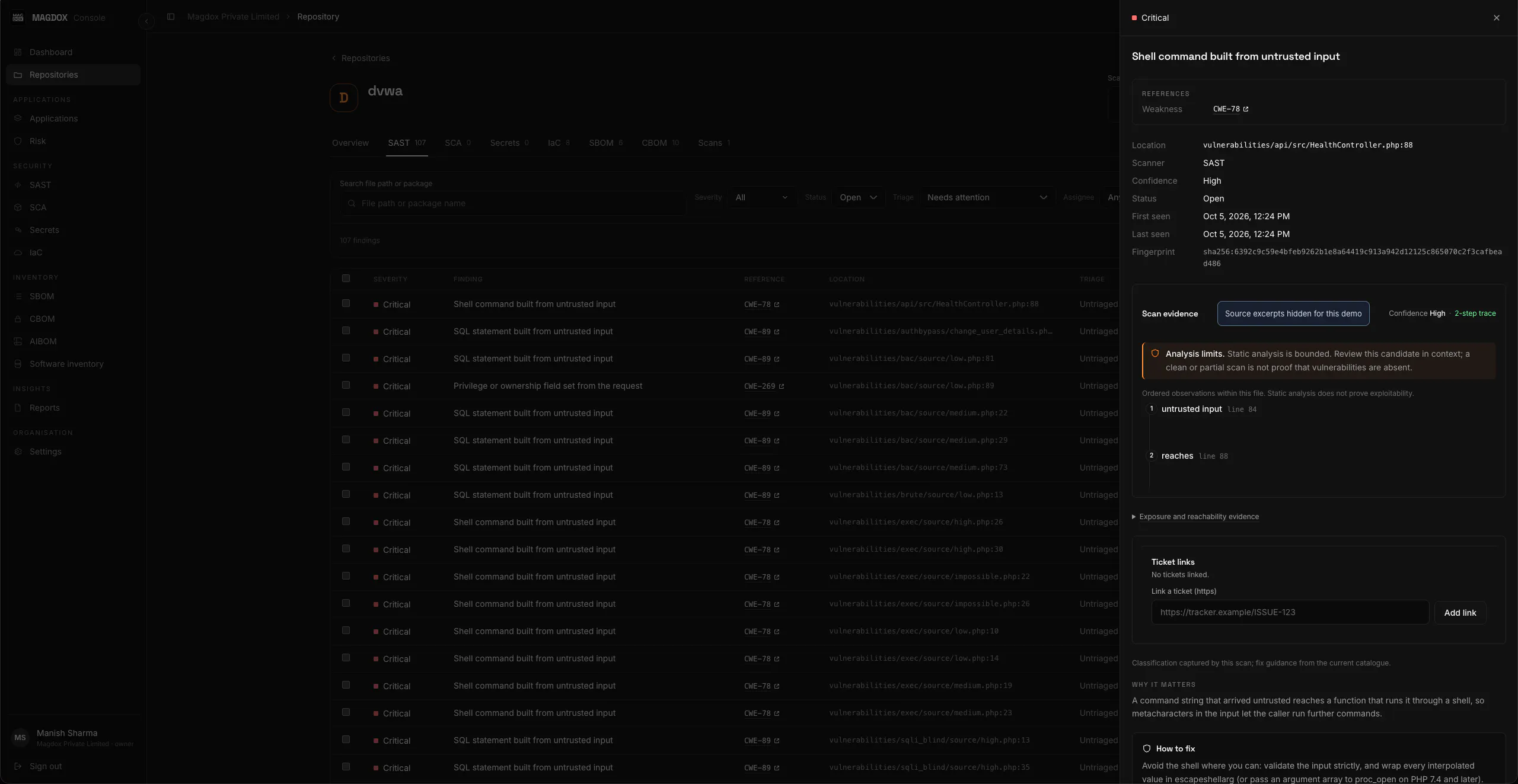This screenshot has height=784, width=1518.
Task: Focus the File path or package search
Action: coord(514,203)
